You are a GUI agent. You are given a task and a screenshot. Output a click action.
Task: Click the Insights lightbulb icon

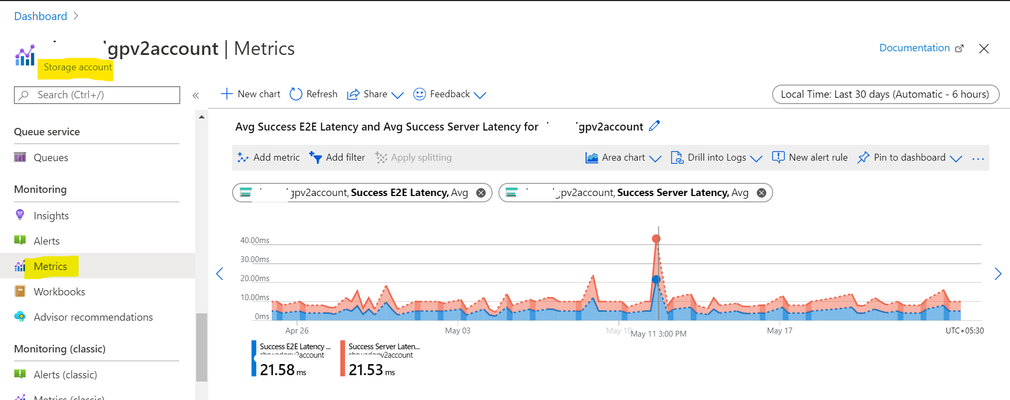point(20,215)
